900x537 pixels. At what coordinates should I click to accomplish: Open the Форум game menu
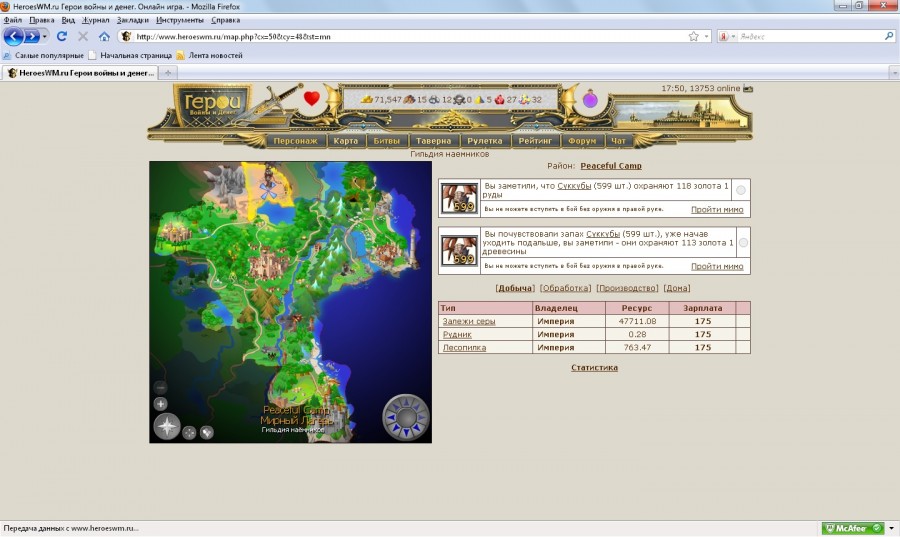tap(582, 141)
